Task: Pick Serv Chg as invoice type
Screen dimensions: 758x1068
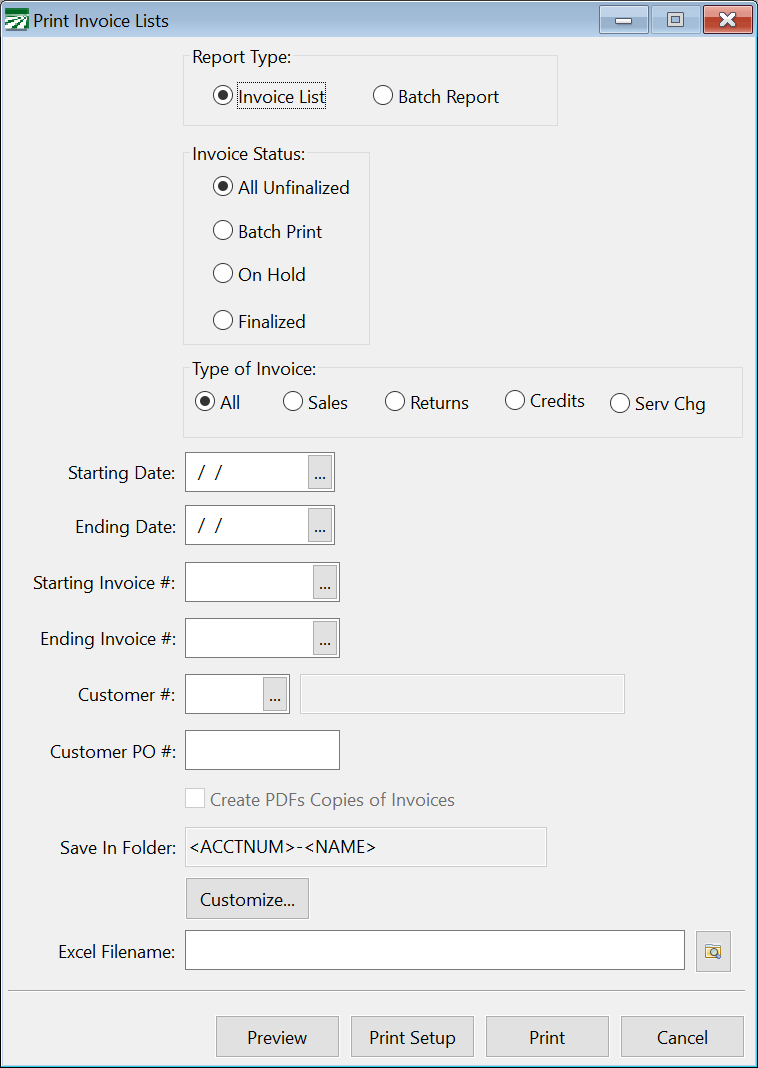Action: (x=620, y=403)
